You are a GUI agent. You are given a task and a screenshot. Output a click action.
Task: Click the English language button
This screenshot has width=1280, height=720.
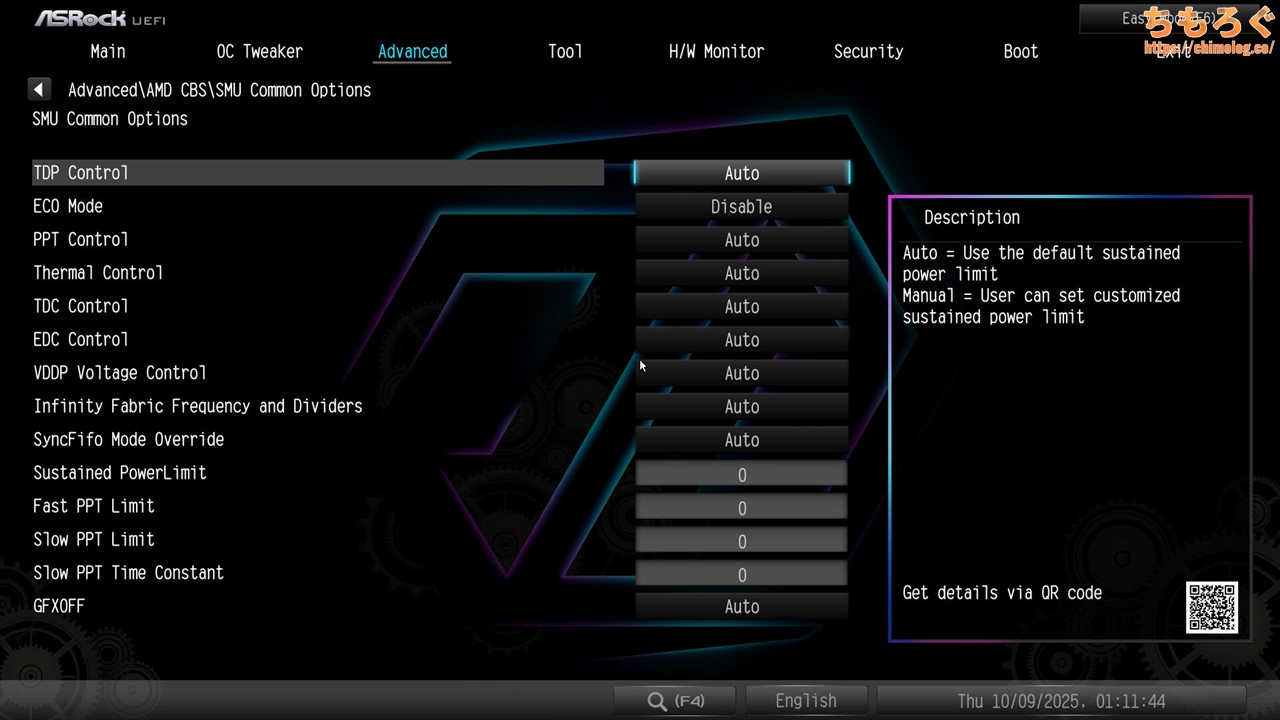click(806, 701)
